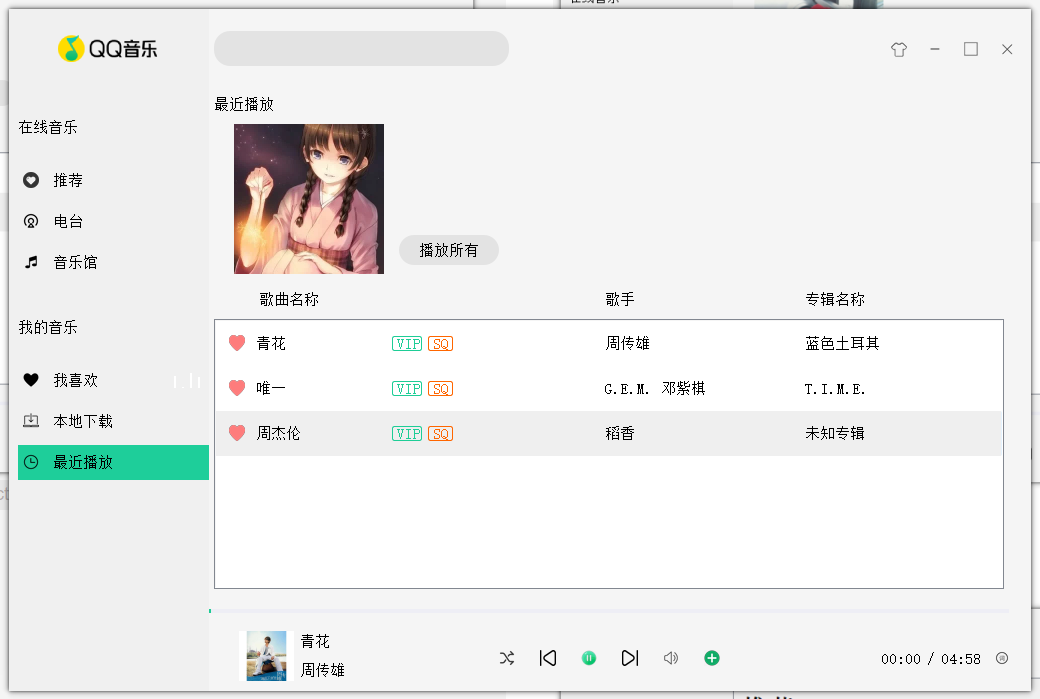Skip to the next track
Viewport: 1040px width, 699px height.
(630, 658)
